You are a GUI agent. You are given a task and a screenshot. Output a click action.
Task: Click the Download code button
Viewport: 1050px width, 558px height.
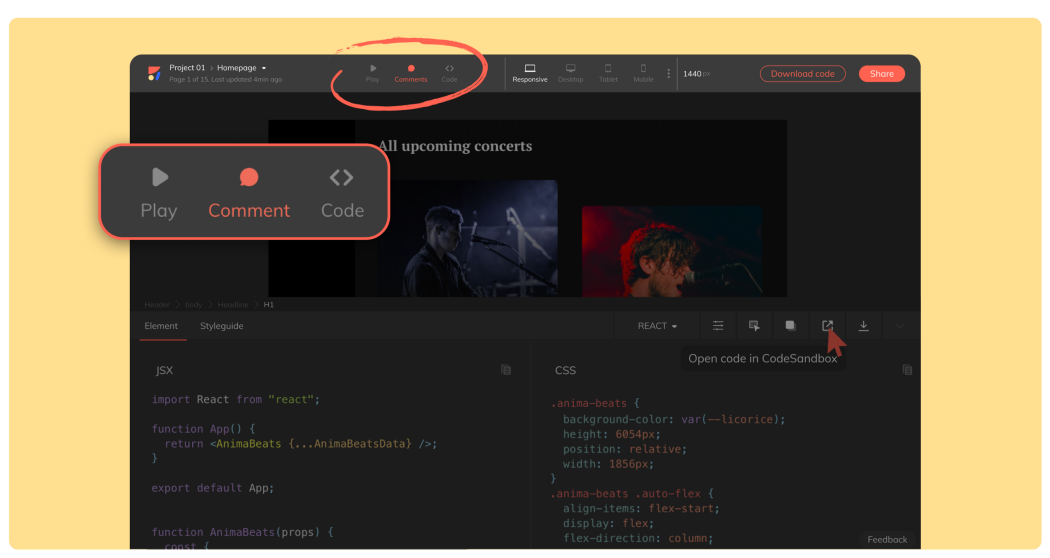coord(802,74)
